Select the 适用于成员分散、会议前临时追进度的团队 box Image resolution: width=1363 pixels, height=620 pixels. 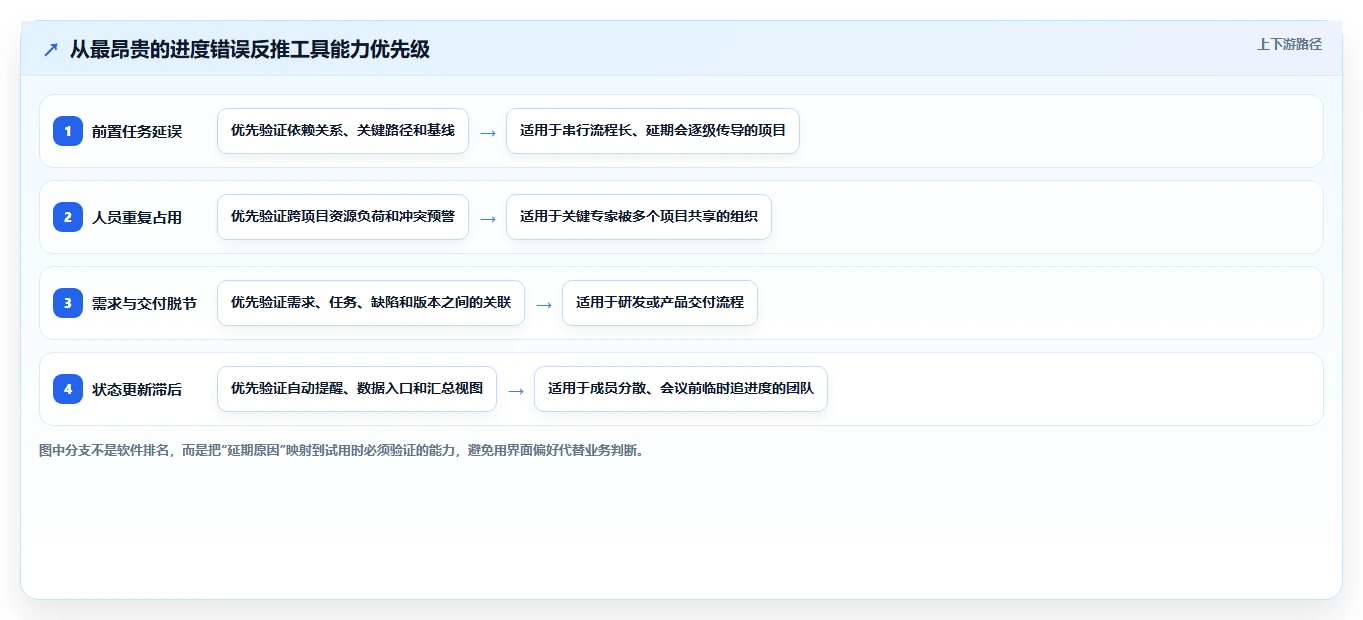(681, 389)
